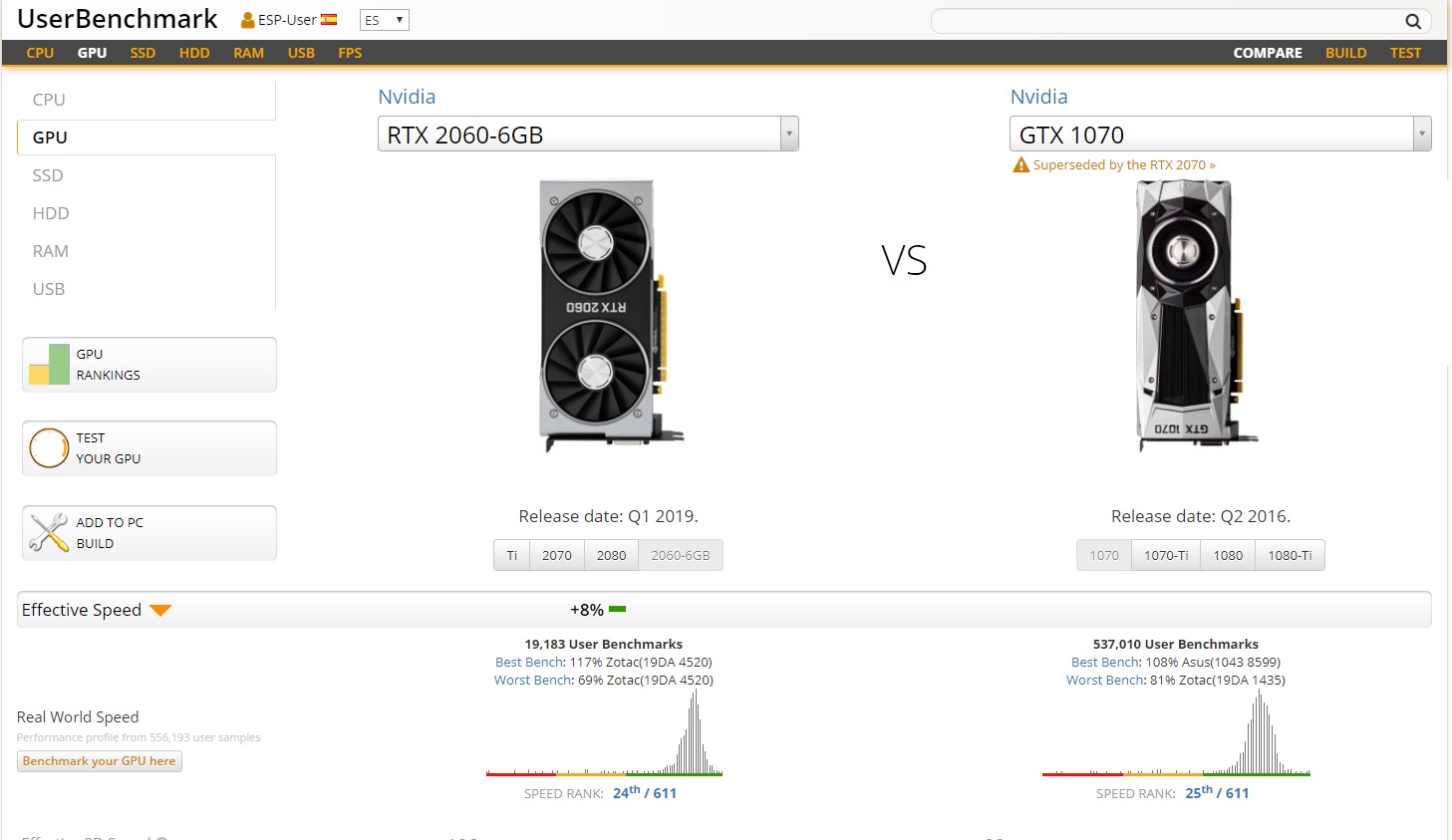Screen dimensions: 1452x840
Task: Select the GPU tab in the sidebar
Action: coord(146,138)
